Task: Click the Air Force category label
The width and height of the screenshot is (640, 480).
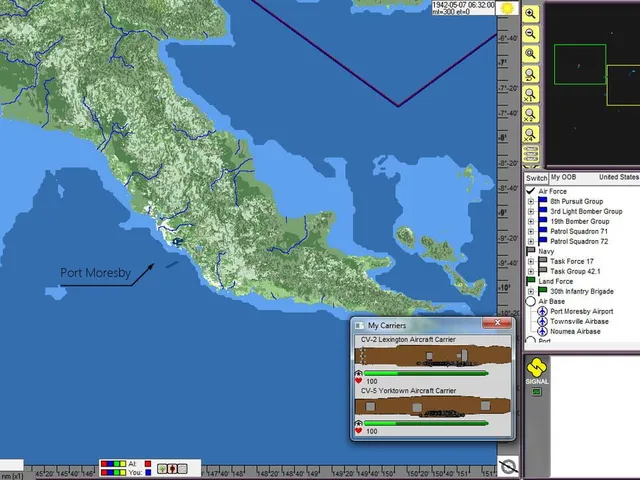Action: pos(552,191)
